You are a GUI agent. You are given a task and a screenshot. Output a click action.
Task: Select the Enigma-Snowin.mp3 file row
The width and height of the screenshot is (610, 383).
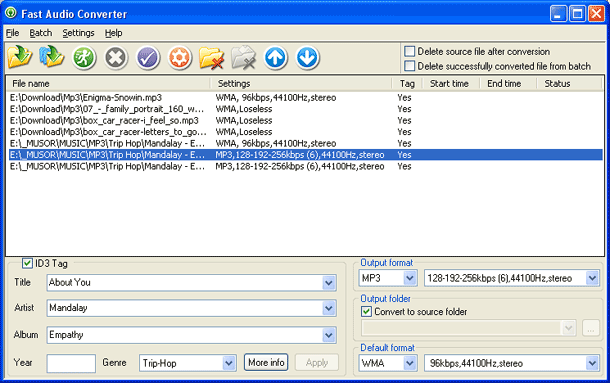pyautogui.click(x=305, y=97)
